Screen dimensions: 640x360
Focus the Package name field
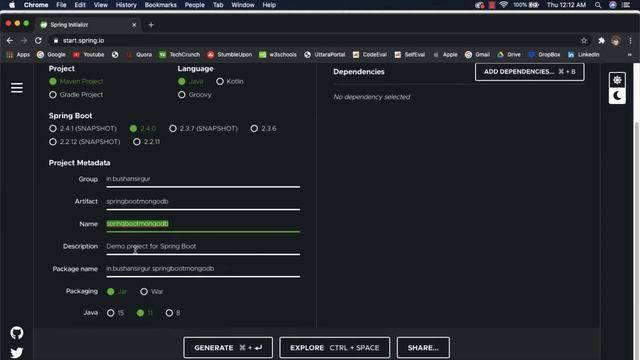pos(203,269)
